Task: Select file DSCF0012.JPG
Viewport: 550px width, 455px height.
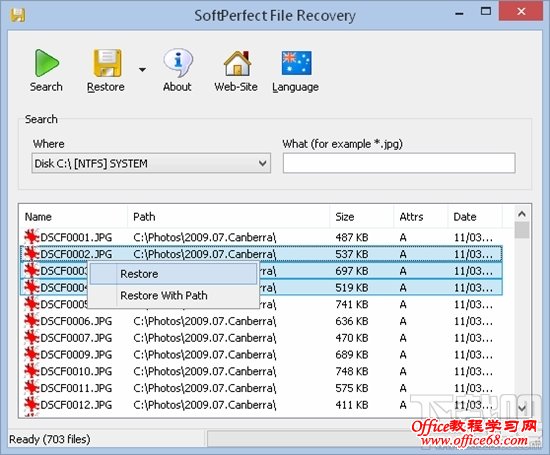Action: (x=76, y=405)
